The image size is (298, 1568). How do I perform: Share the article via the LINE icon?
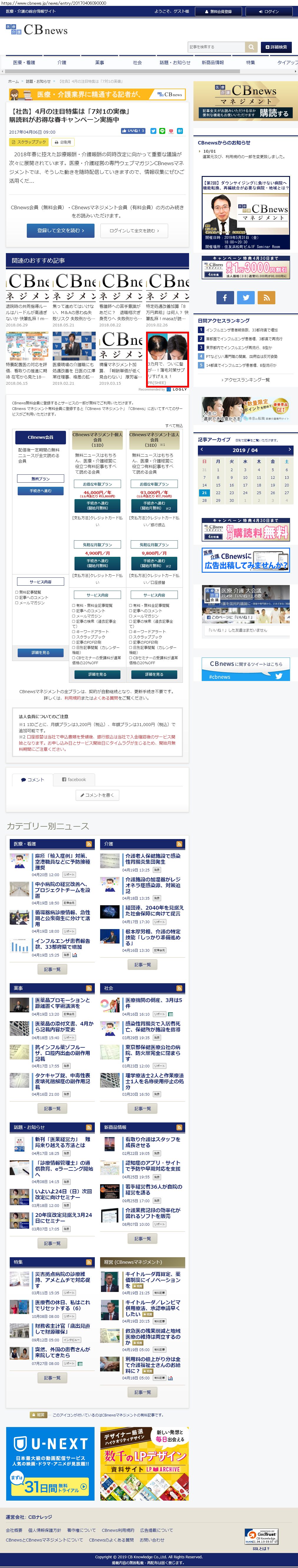click(x=162, y=131)
